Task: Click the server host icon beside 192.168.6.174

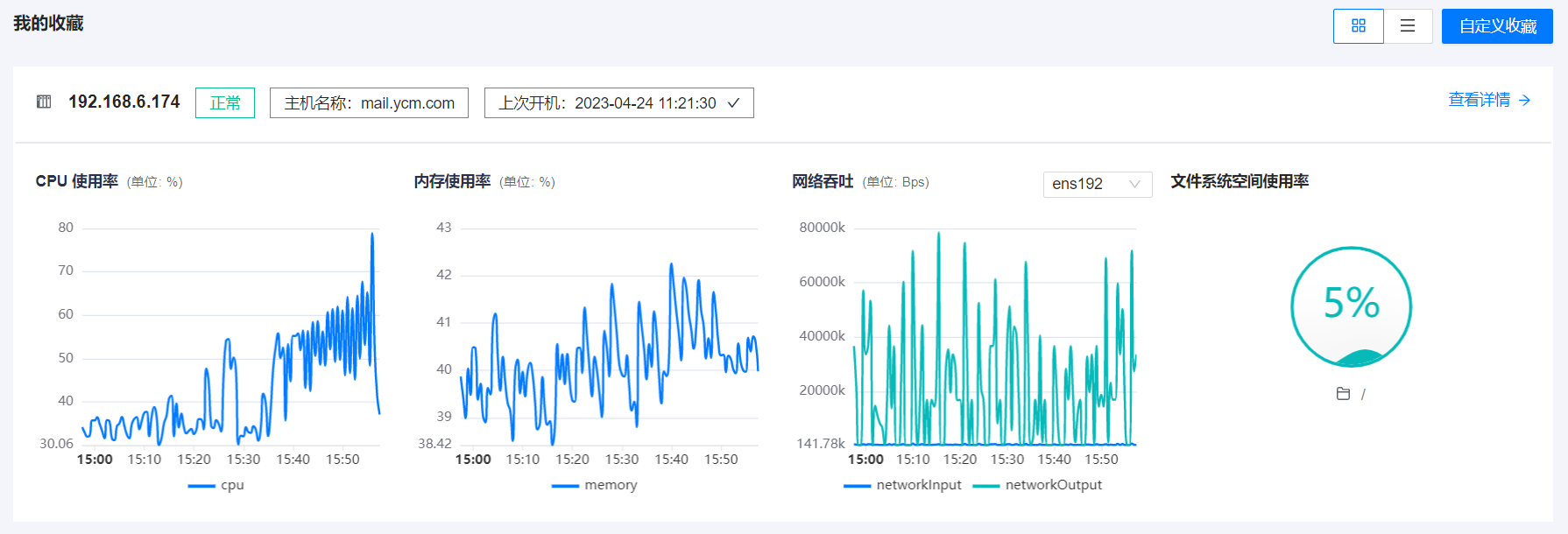Action: (x=44, y=102)
